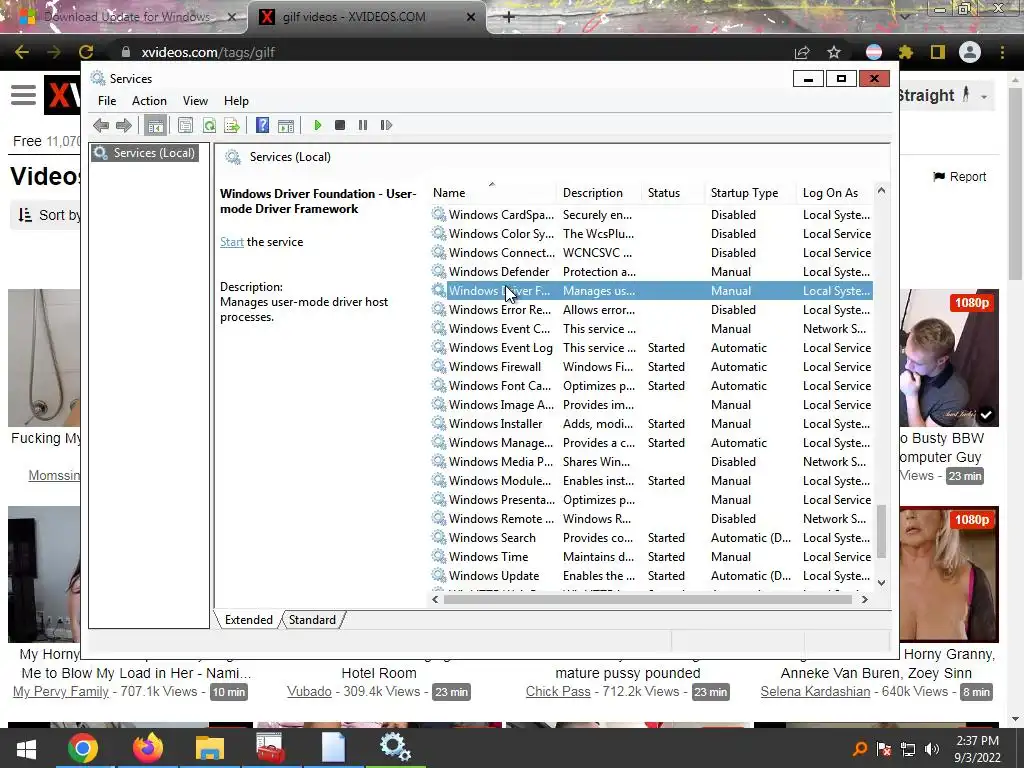1024x768 pixels.
Task: Sort by the Status column header
Action: tap(673, 193)
